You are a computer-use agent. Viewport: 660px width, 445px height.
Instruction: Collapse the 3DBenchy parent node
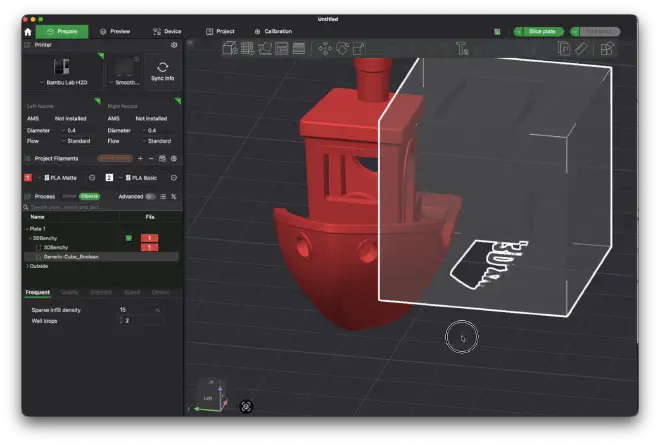(x=30, y=238)
